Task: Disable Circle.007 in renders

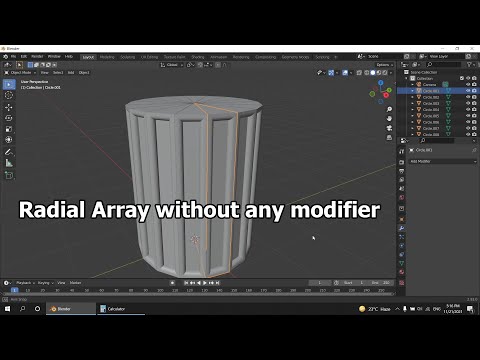Action: pyautogui.click(x=474, y=128)
